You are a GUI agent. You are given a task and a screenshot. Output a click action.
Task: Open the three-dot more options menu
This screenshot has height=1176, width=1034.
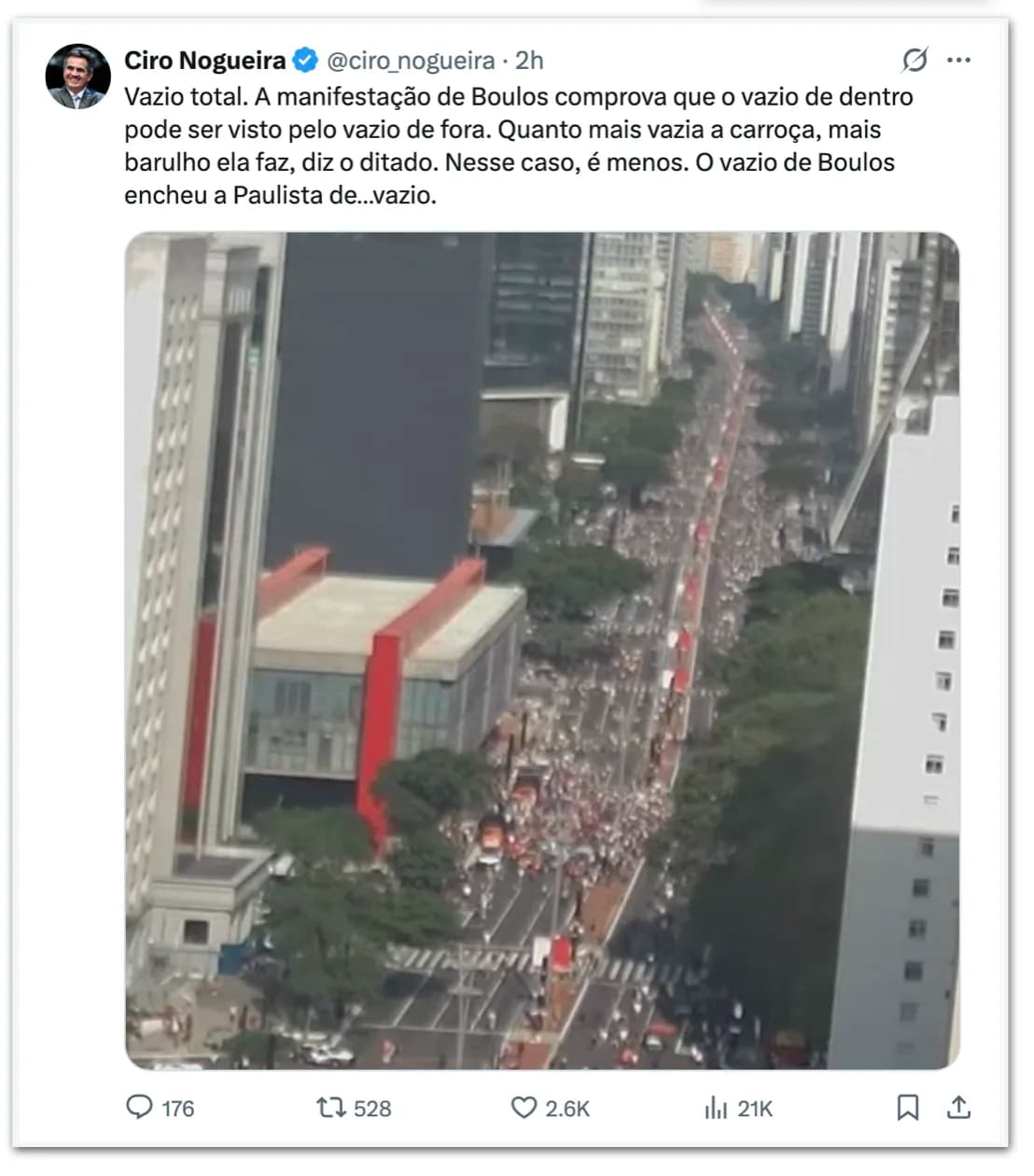(958, 61)
